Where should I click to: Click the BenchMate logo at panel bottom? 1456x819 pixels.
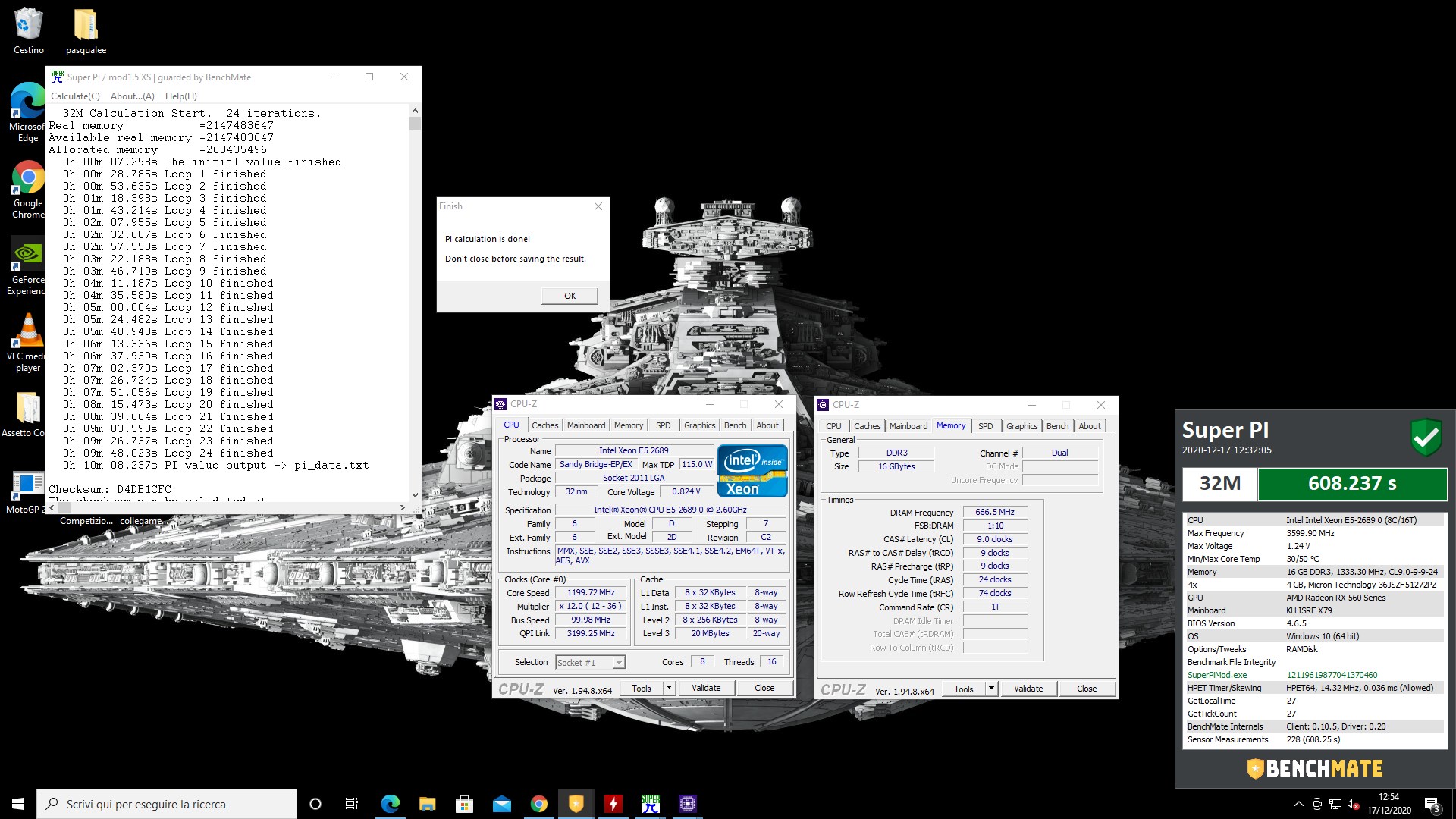pyautogui.click(x=1315, y=768)
